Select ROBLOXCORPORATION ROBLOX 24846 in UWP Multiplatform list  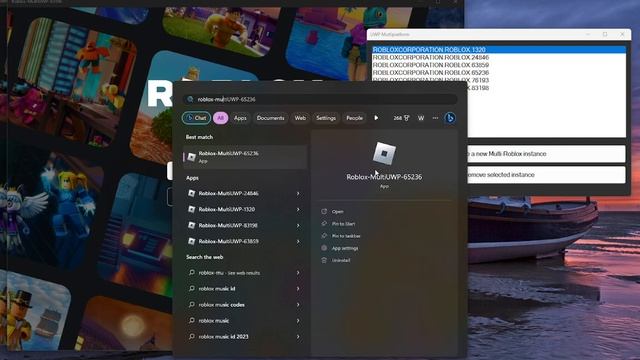(499, 57)
